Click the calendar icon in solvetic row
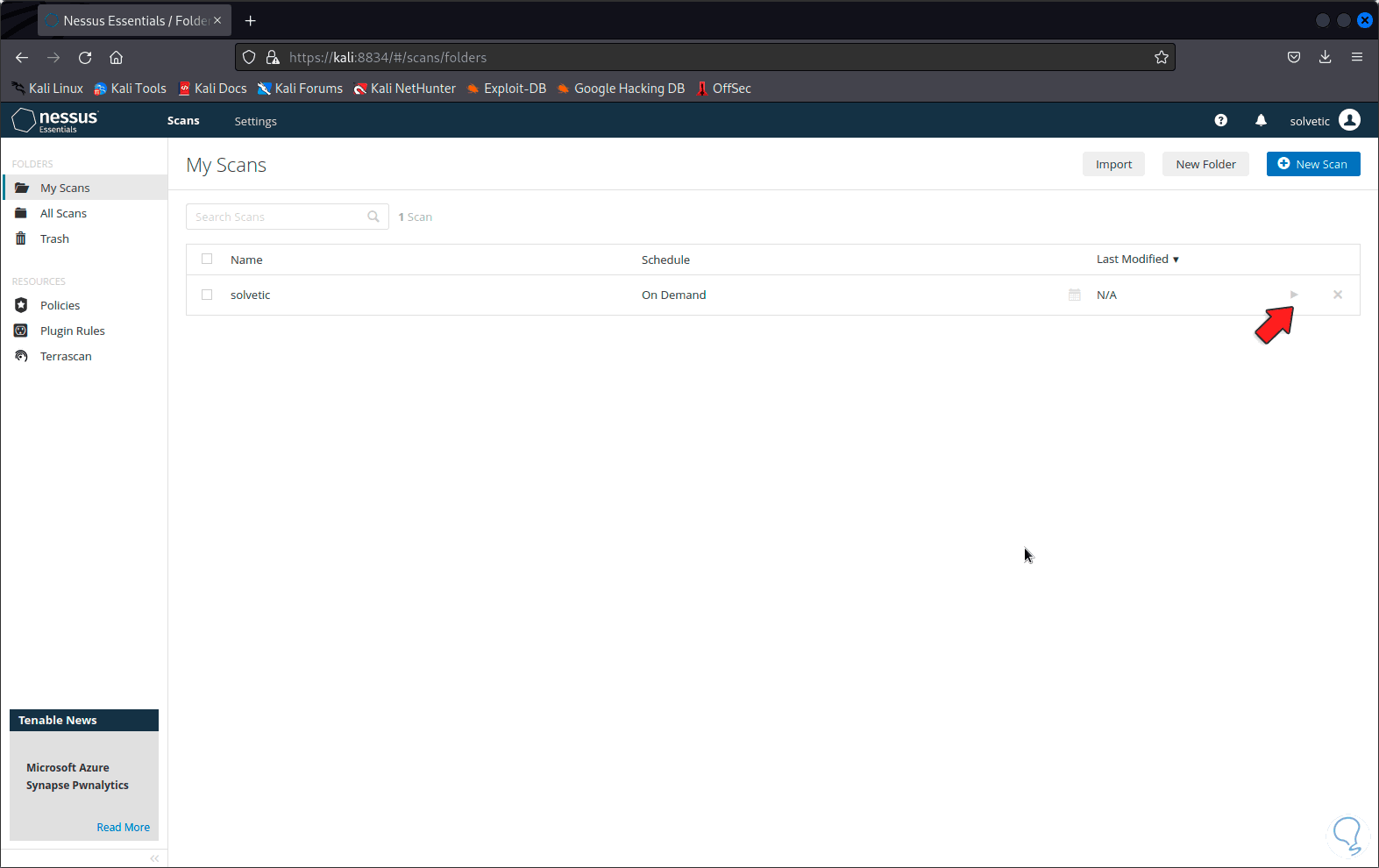 [x=1075, y=295]
